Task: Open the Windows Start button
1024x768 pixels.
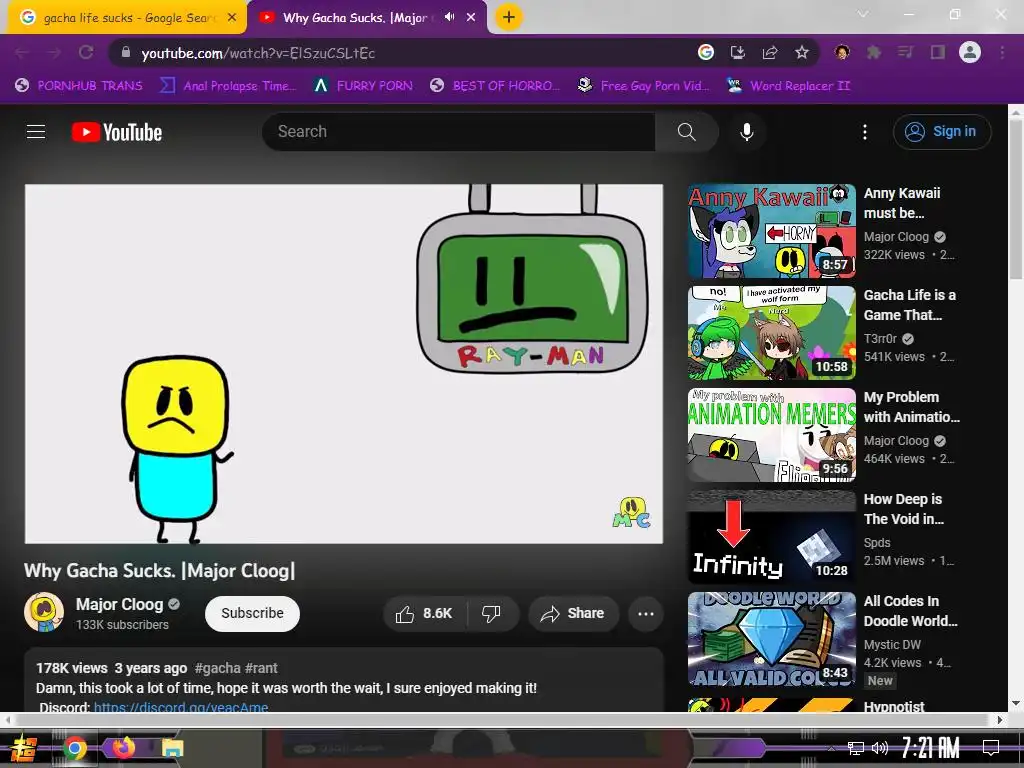Action: click(23, 748)
